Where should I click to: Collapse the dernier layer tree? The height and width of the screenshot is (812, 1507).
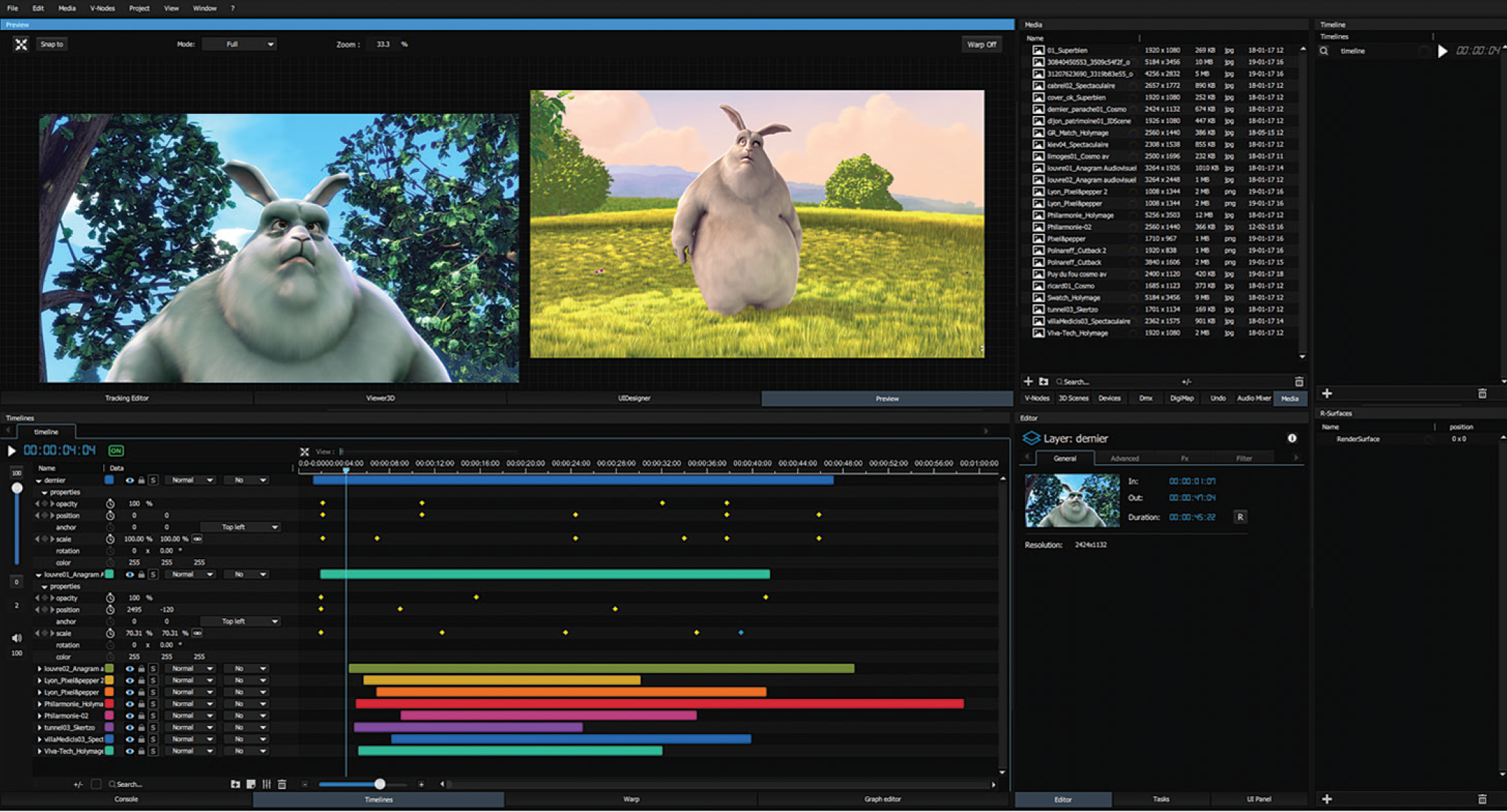39,480
